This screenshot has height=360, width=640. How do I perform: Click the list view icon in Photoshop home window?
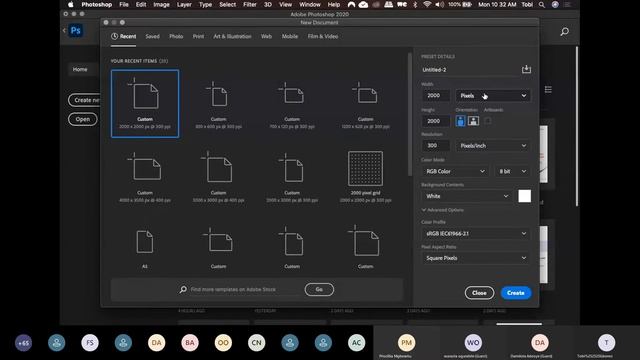click(548, 89)
